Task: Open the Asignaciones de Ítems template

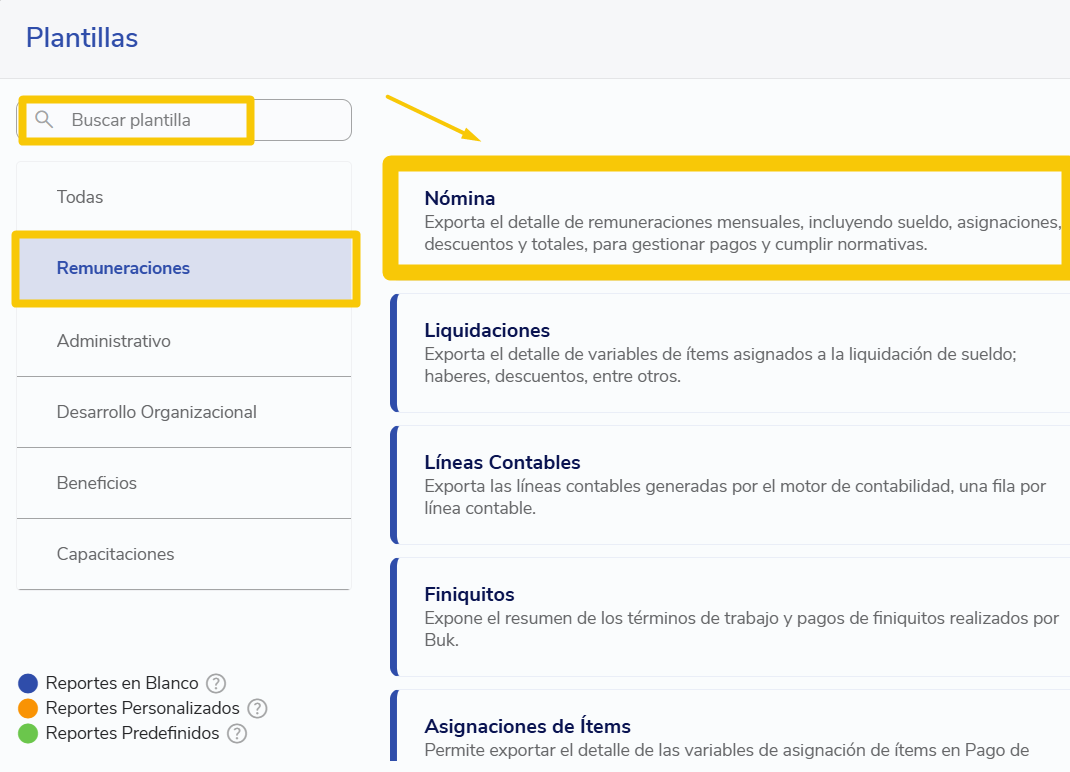Action: pos(730,726)
